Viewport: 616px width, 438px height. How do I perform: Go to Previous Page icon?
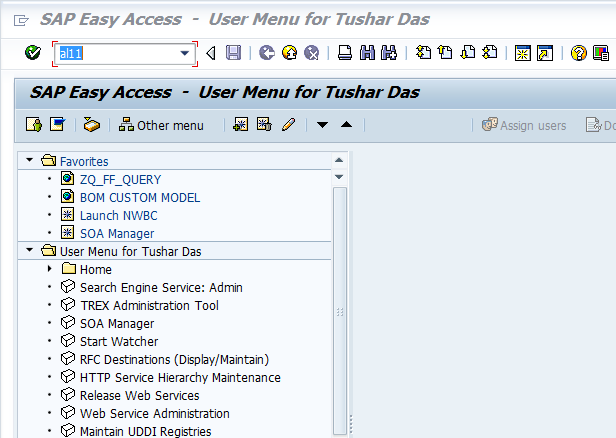pyautogui.click(x=445, y=53)
